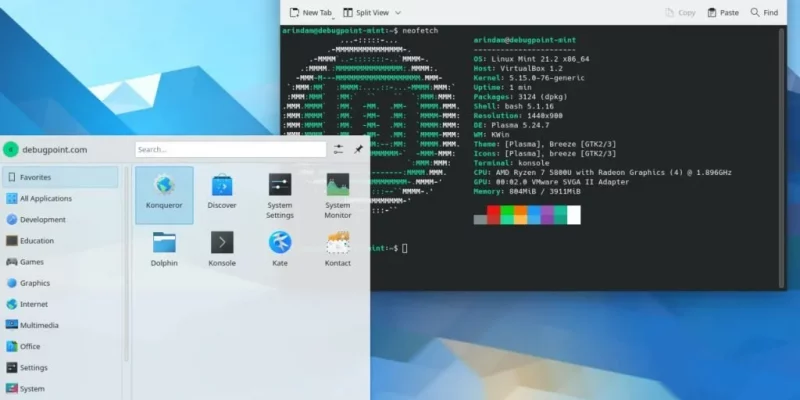Expand the Split View dropdown chevron
The image size is (800, 400).
pyautogui.click(x=398, y=13)
